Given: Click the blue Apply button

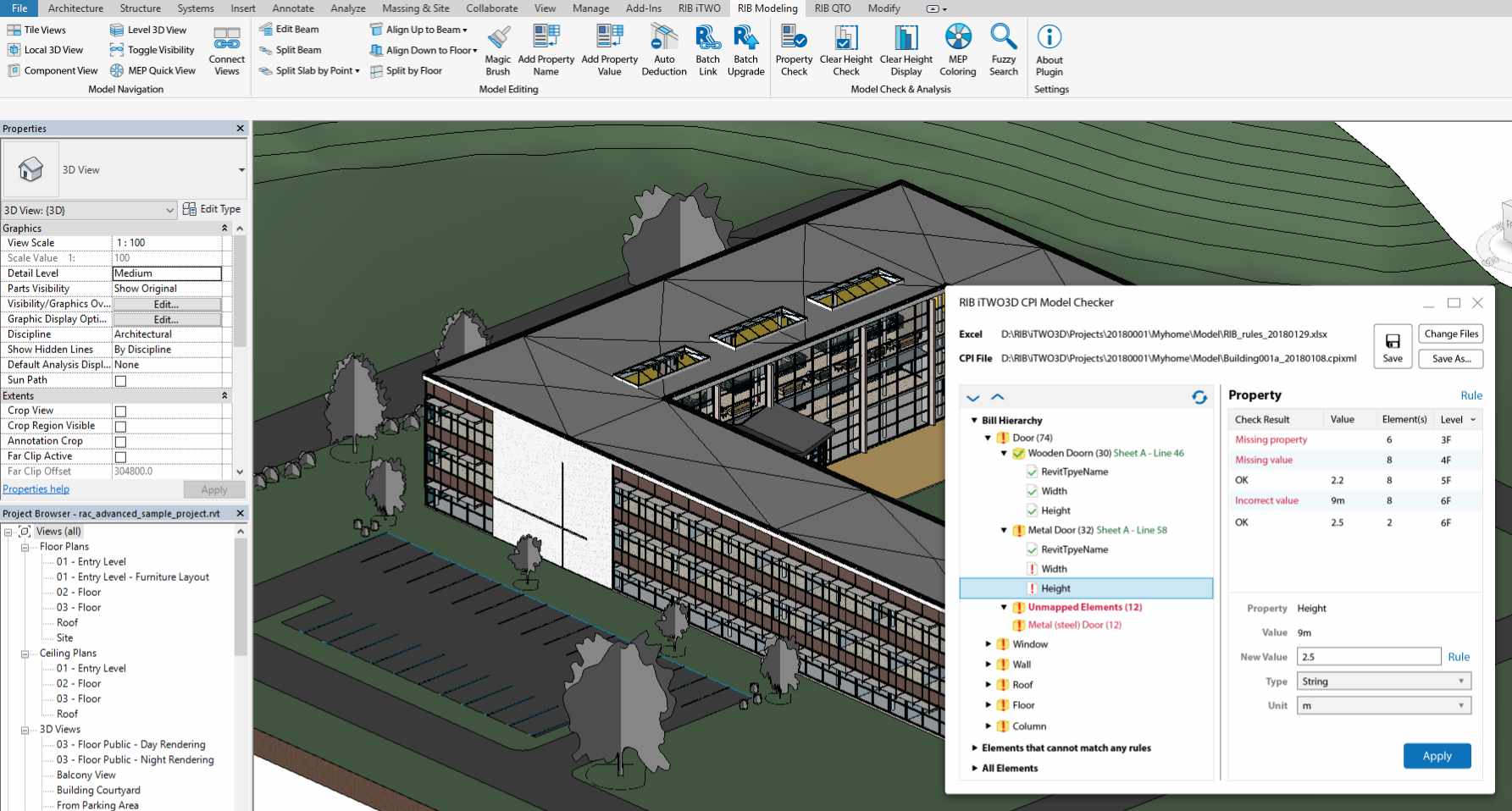Looking at the screenshot, I should (x=1437, y=756).
